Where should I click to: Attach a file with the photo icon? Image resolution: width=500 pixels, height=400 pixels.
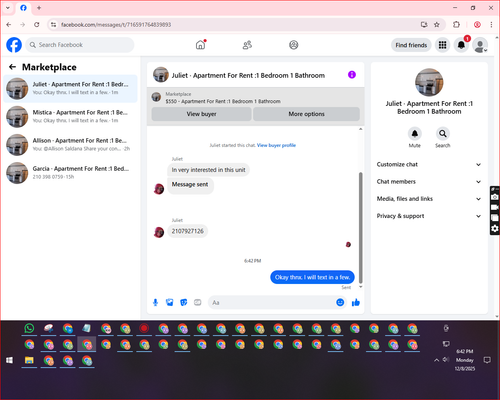[170, 302]
